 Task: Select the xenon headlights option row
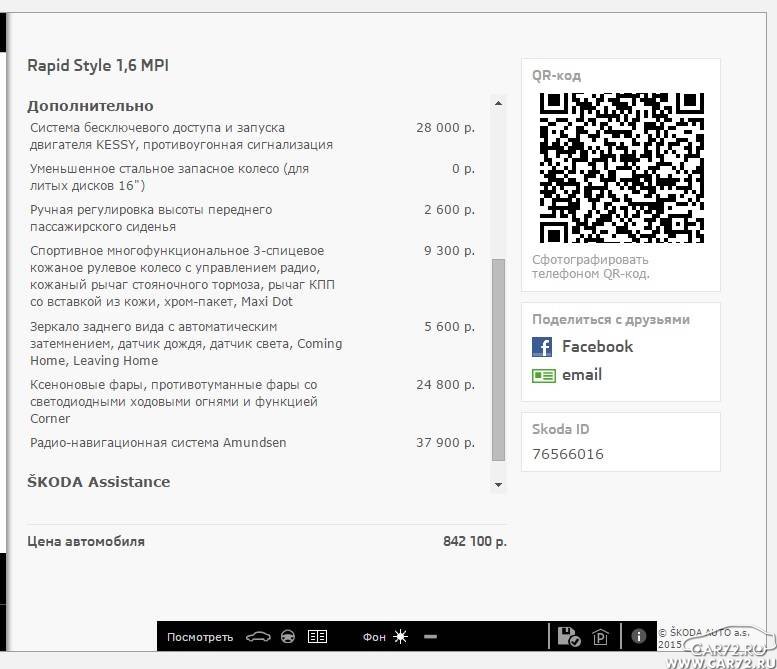[252, 401]
